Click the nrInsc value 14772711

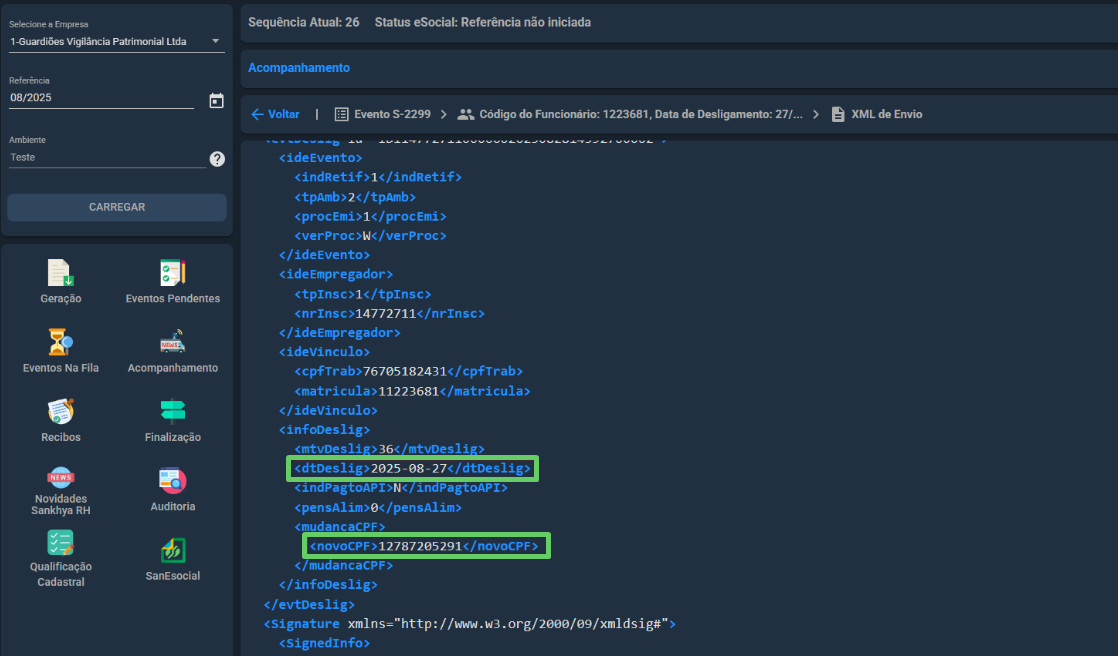pos(386,313)
